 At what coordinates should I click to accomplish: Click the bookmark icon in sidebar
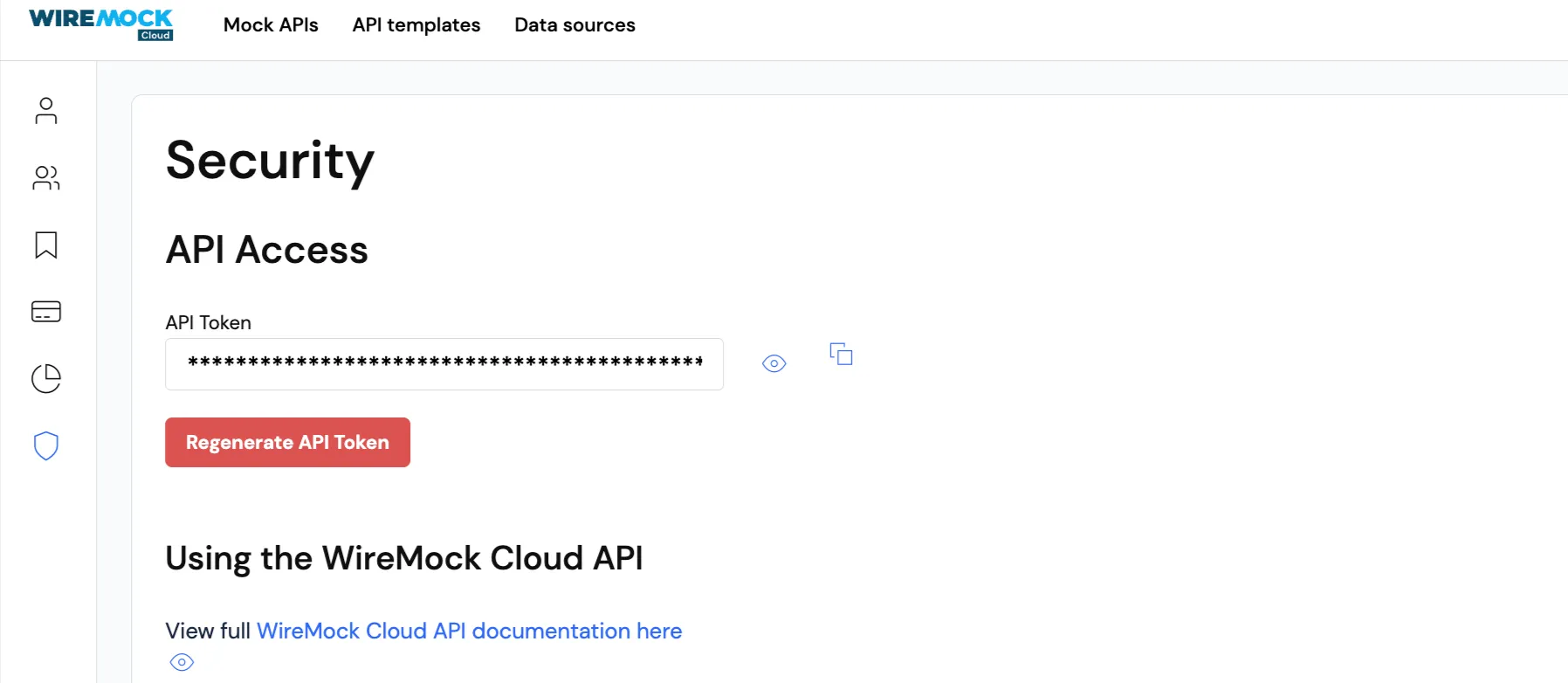pyautogui.click(x=46, y=245)
